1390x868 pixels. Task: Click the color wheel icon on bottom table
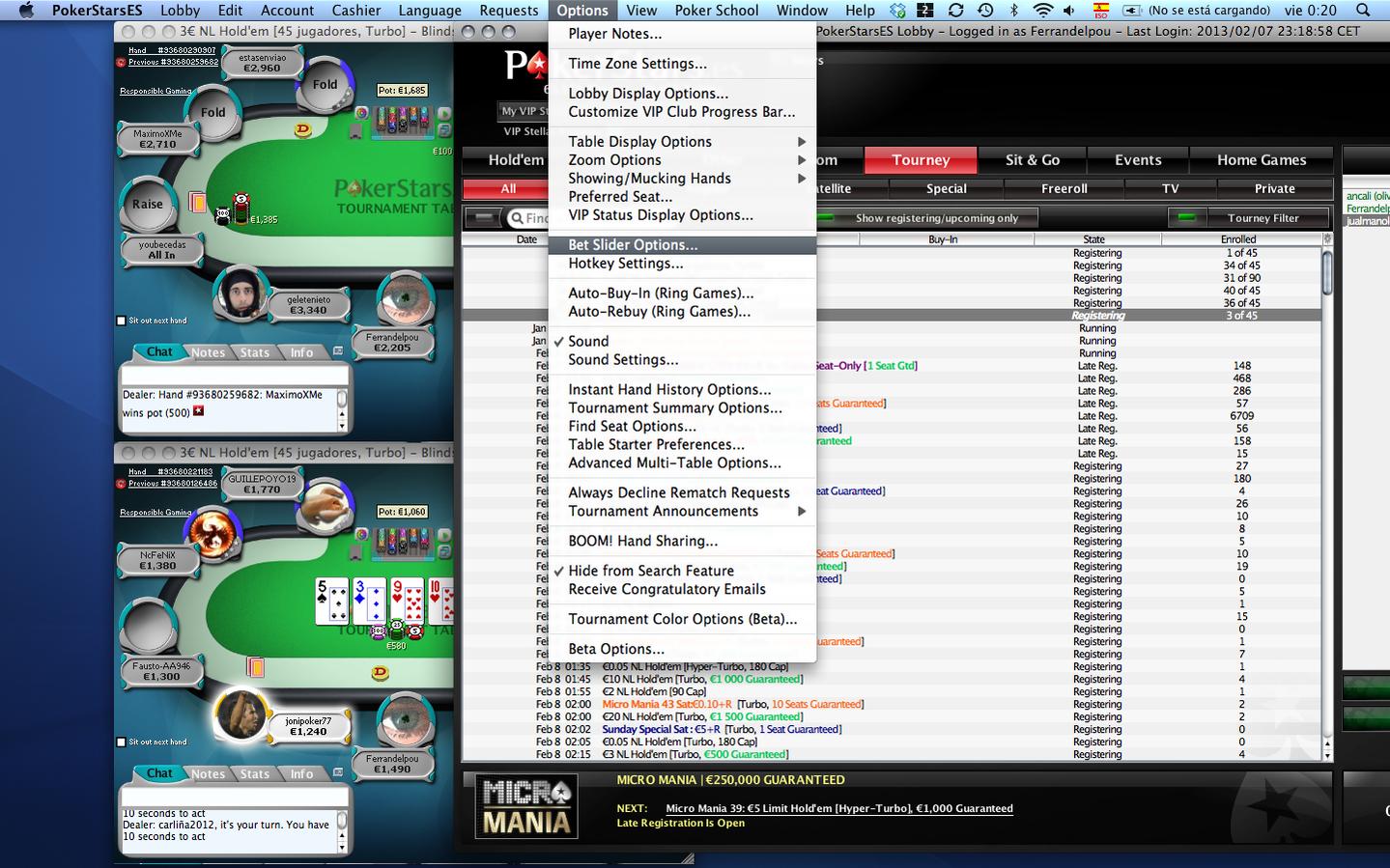pyautogui.click(x=361, y=534)
